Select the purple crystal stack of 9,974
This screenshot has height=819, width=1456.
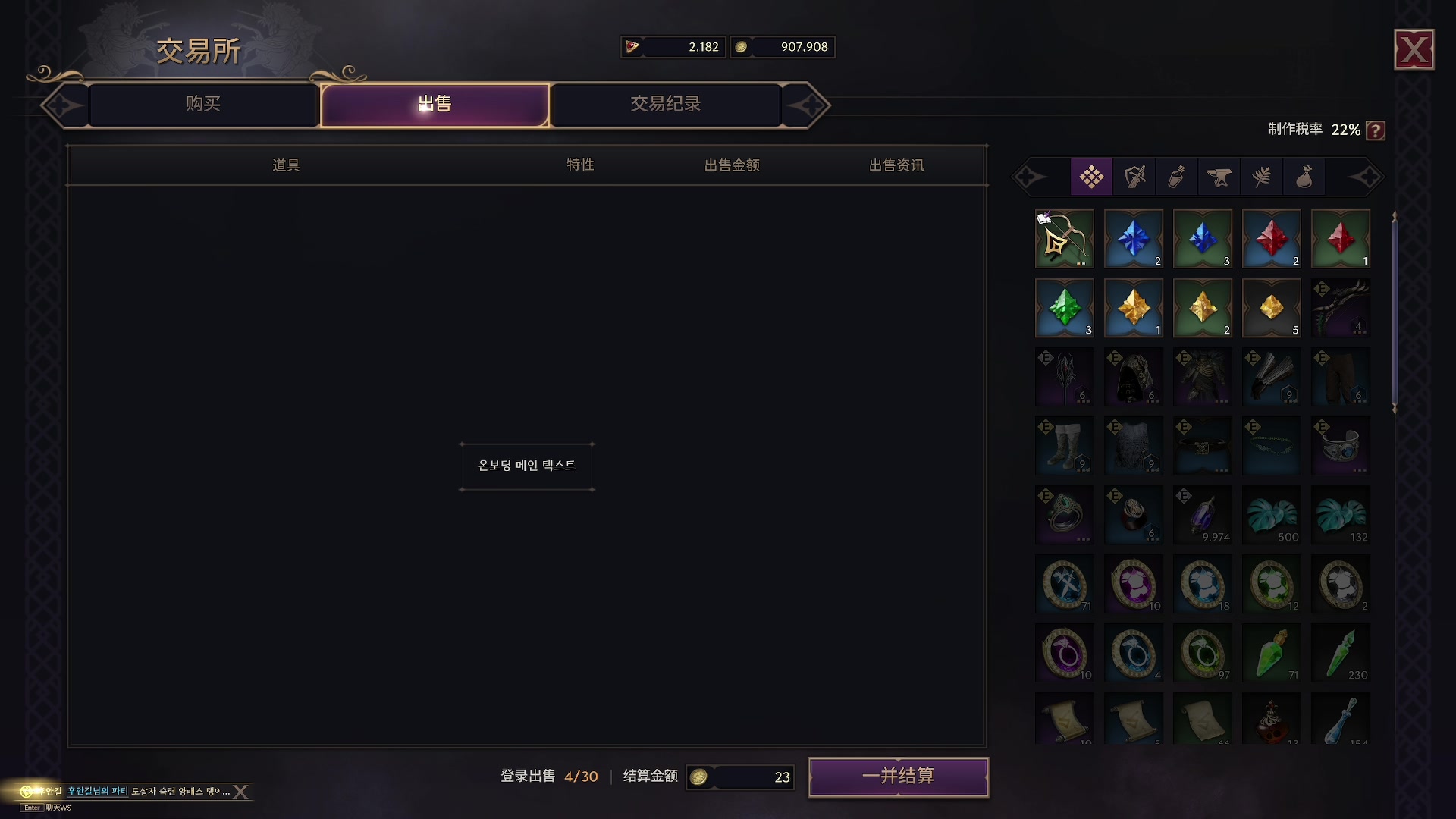coord(1203,515)
